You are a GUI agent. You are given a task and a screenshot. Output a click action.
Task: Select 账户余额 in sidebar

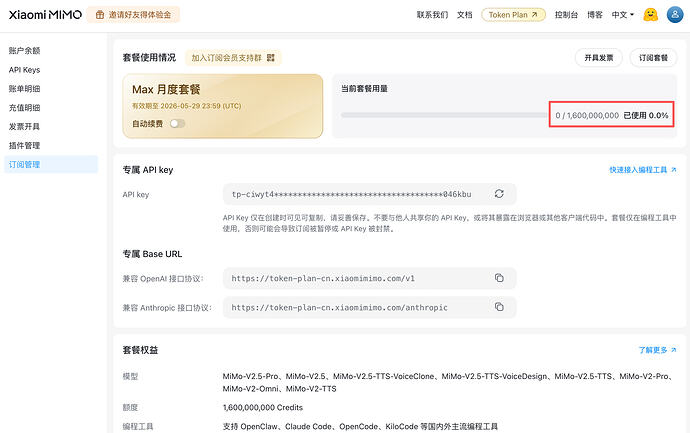coord(24,51)
